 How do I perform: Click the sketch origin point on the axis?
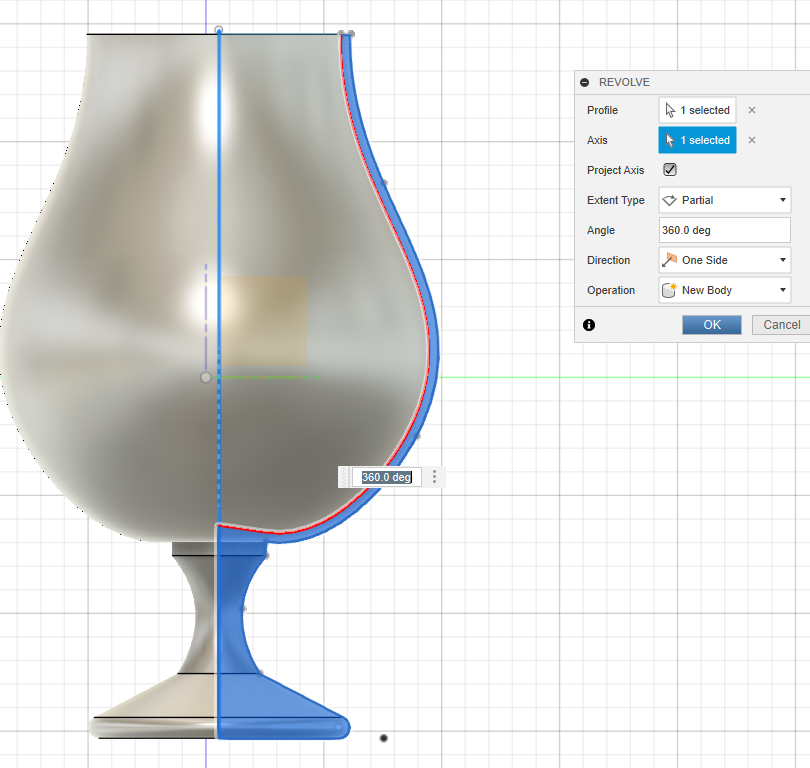tap(206, 377)
